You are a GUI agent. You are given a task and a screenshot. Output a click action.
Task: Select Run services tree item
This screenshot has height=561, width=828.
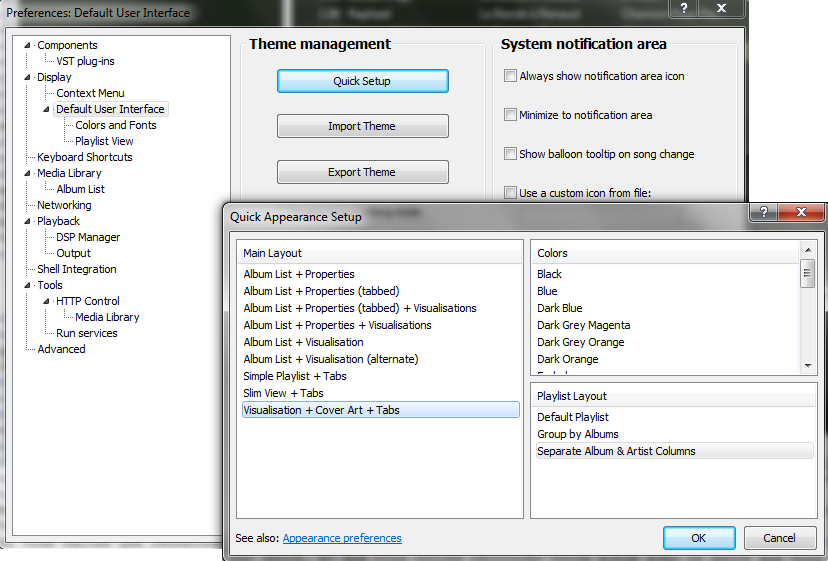click(x=87, y=333)
